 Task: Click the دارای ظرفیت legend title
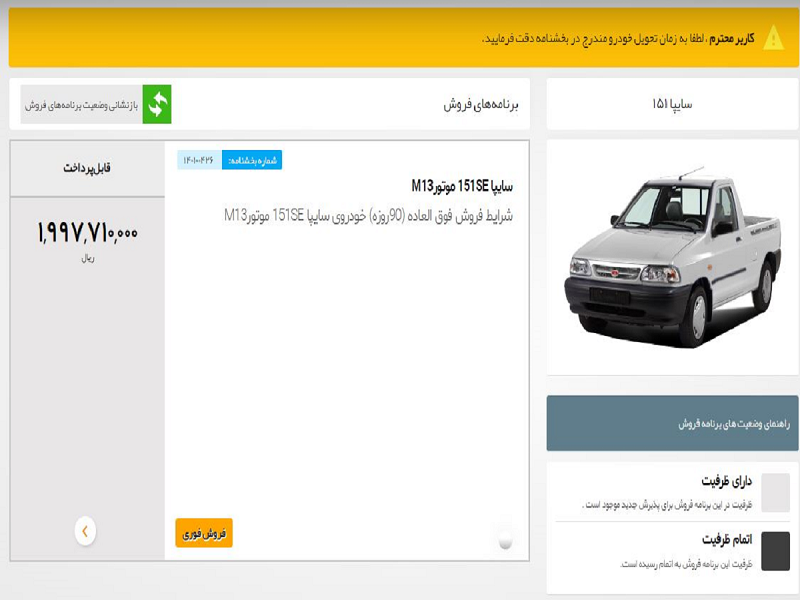click(x=727, y=481)
